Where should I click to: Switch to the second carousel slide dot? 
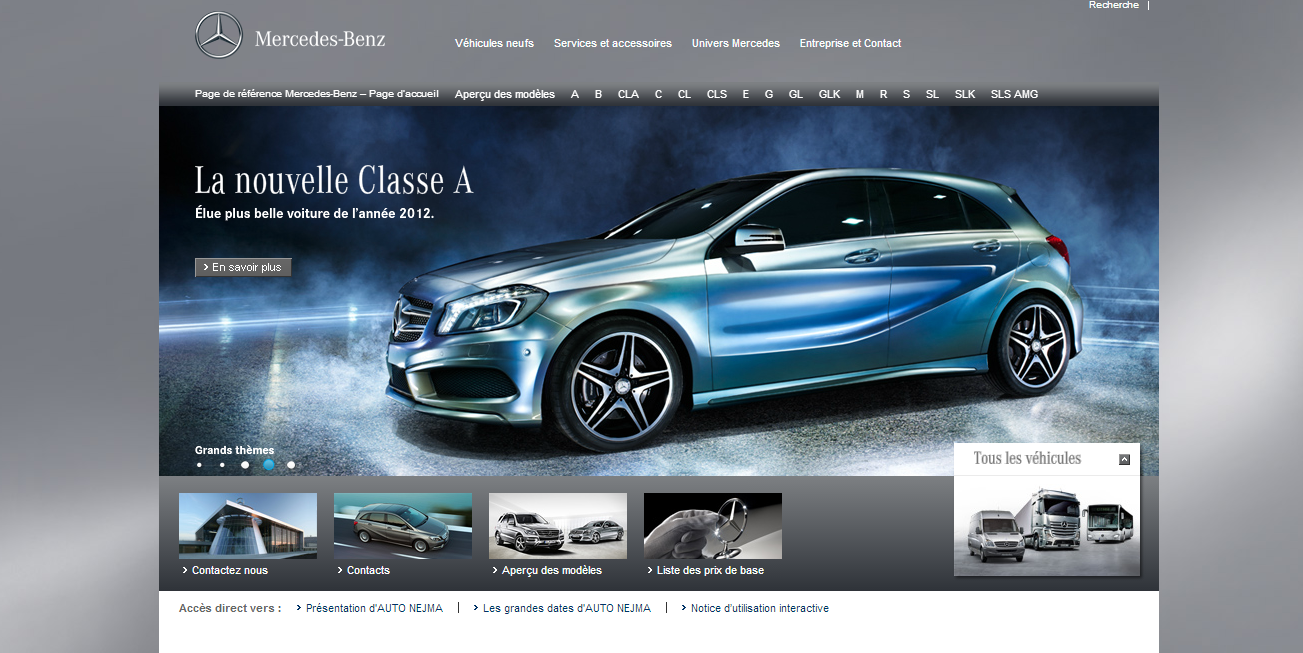(x=222, y=464)
